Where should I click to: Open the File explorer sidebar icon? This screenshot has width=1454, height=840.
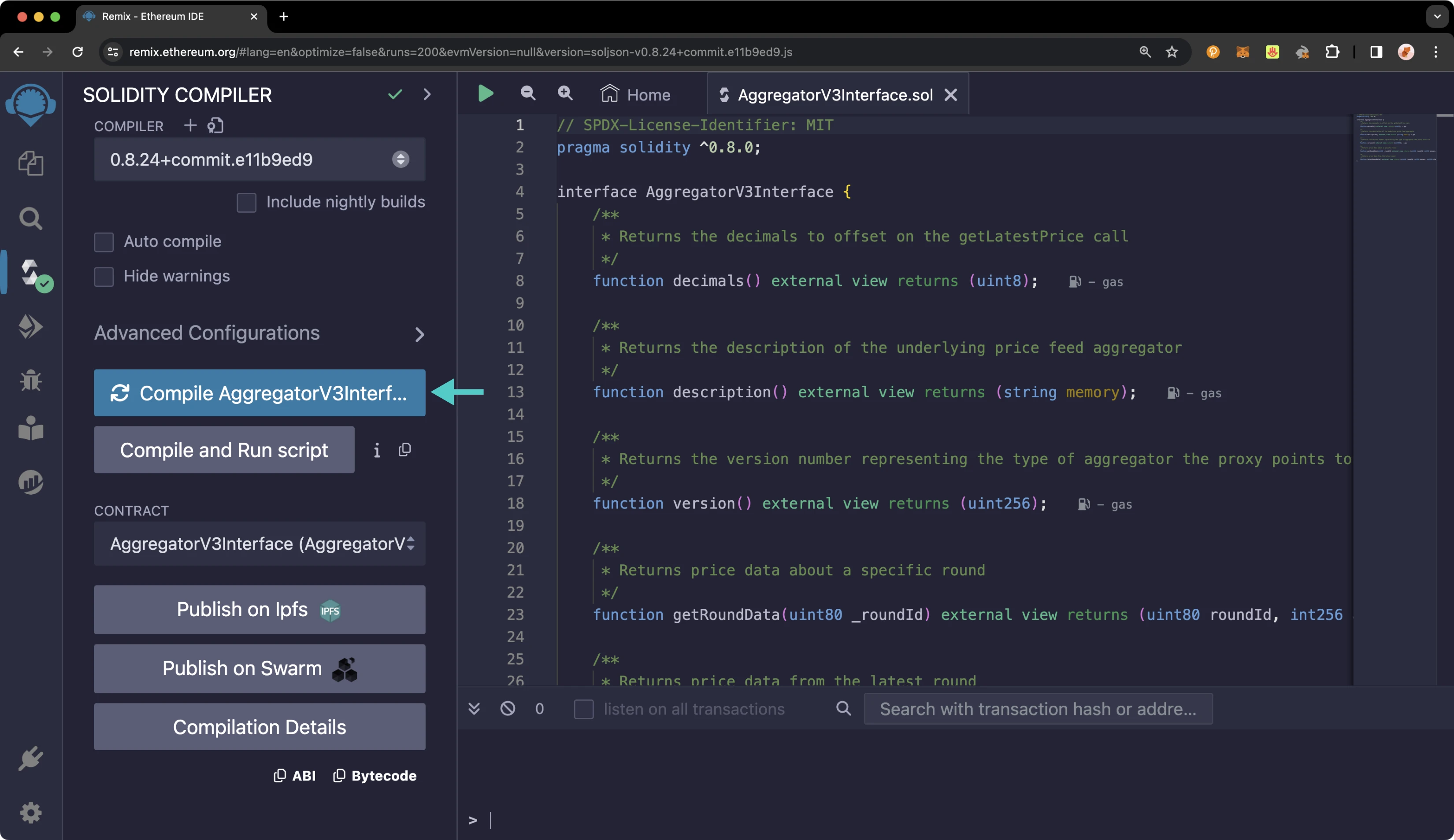(30, 163)
